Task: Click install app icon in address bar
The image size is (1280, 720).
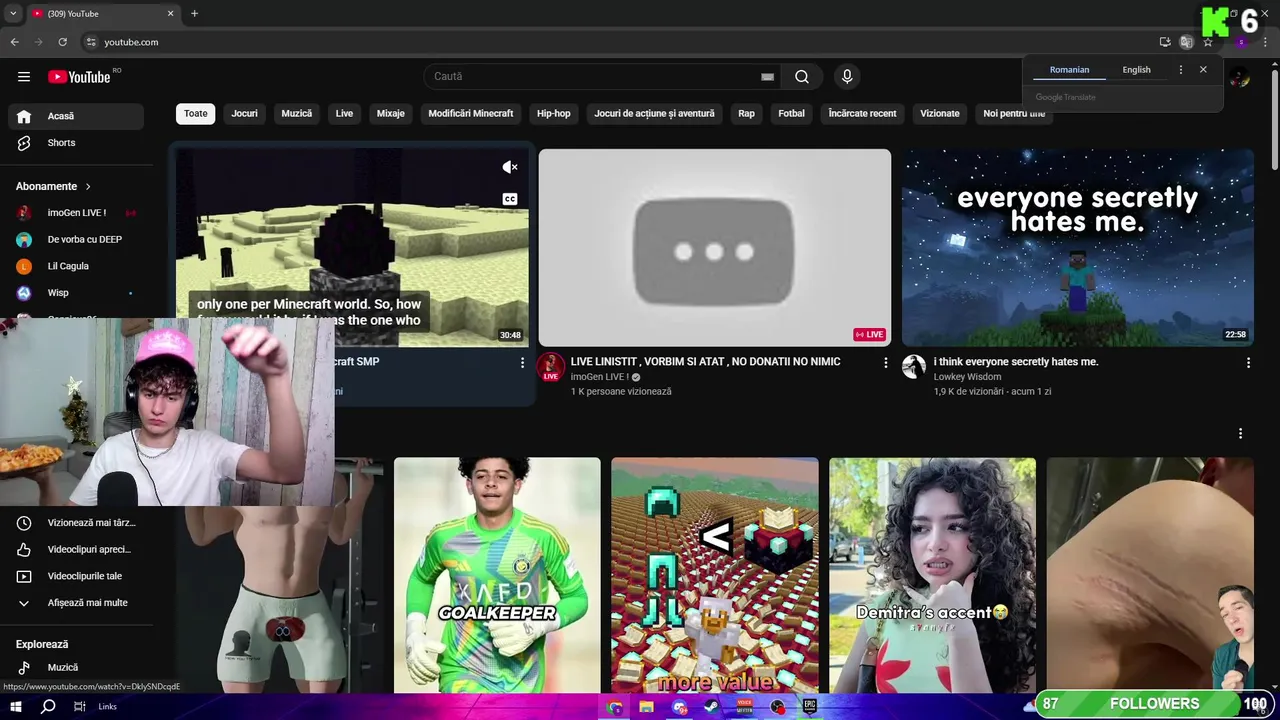Action: 1165,42
